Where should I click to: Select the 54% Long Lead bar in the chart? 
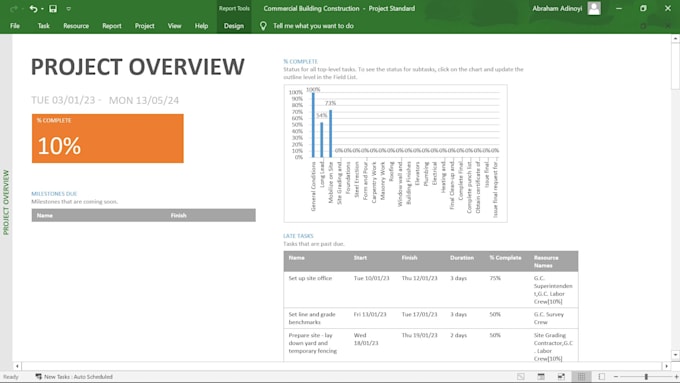pos(322,140)
